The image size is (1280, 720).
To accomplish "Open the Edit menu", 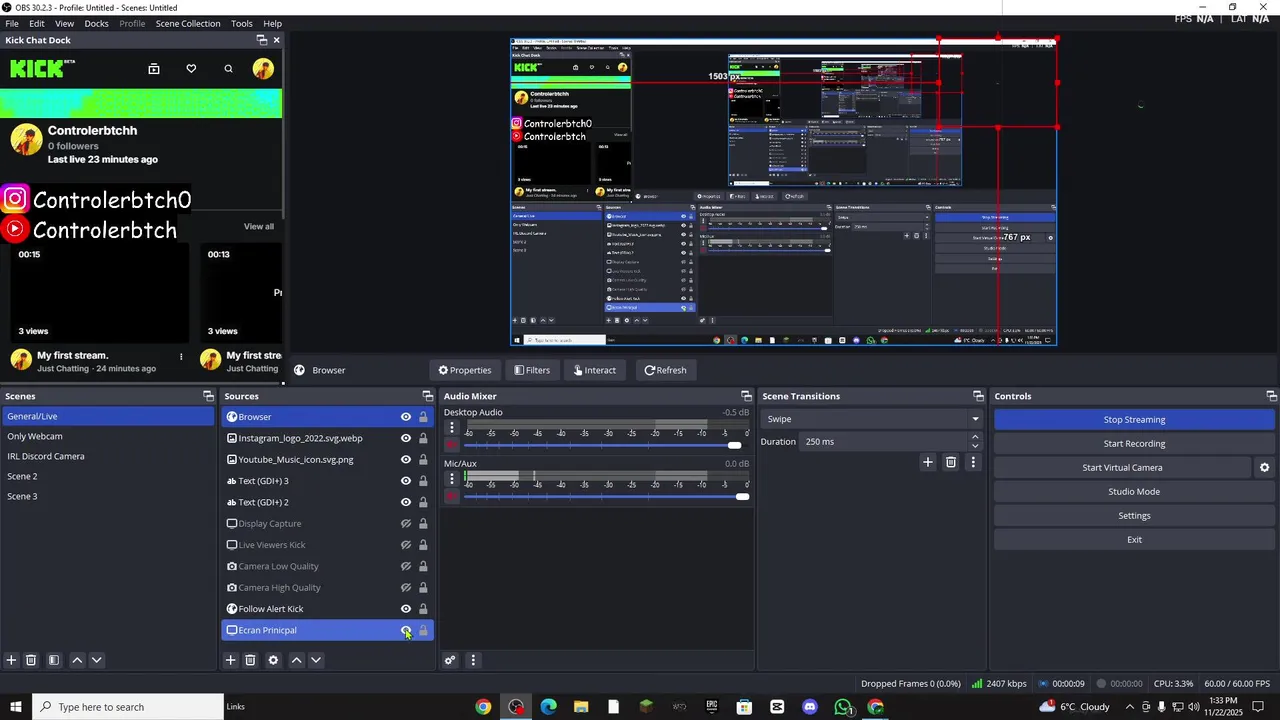I will click(37, 23).
